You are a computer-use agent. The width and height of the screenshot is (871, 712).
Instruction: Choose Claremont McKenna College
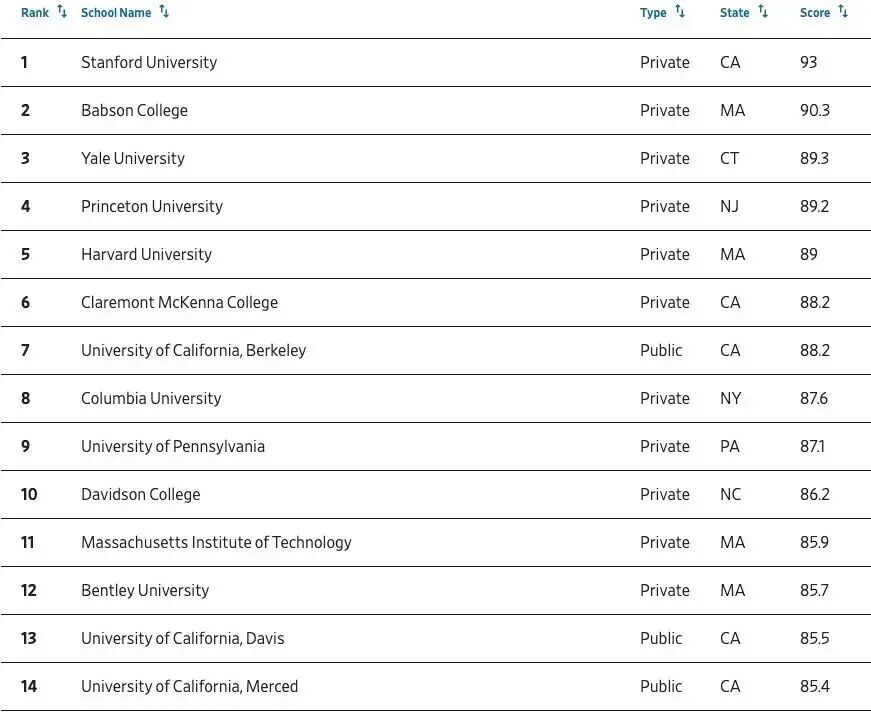click(x=179, y=302)
